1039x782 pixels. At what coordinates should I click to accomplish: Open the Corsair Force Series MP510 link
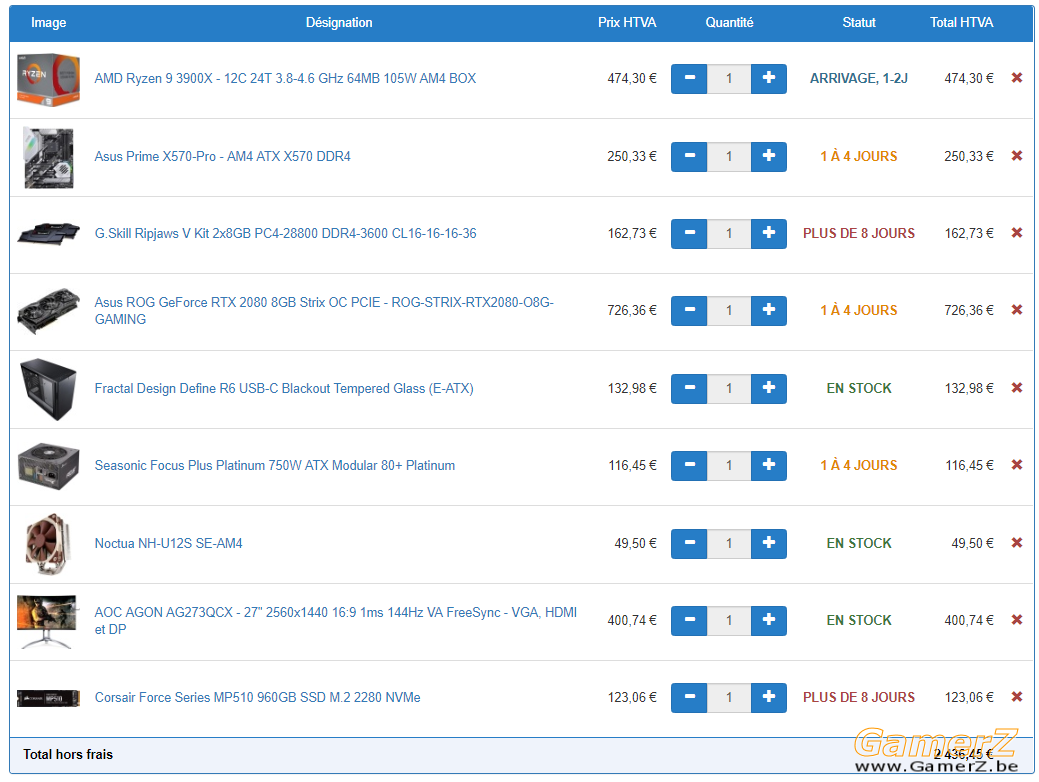coord(258,697)
